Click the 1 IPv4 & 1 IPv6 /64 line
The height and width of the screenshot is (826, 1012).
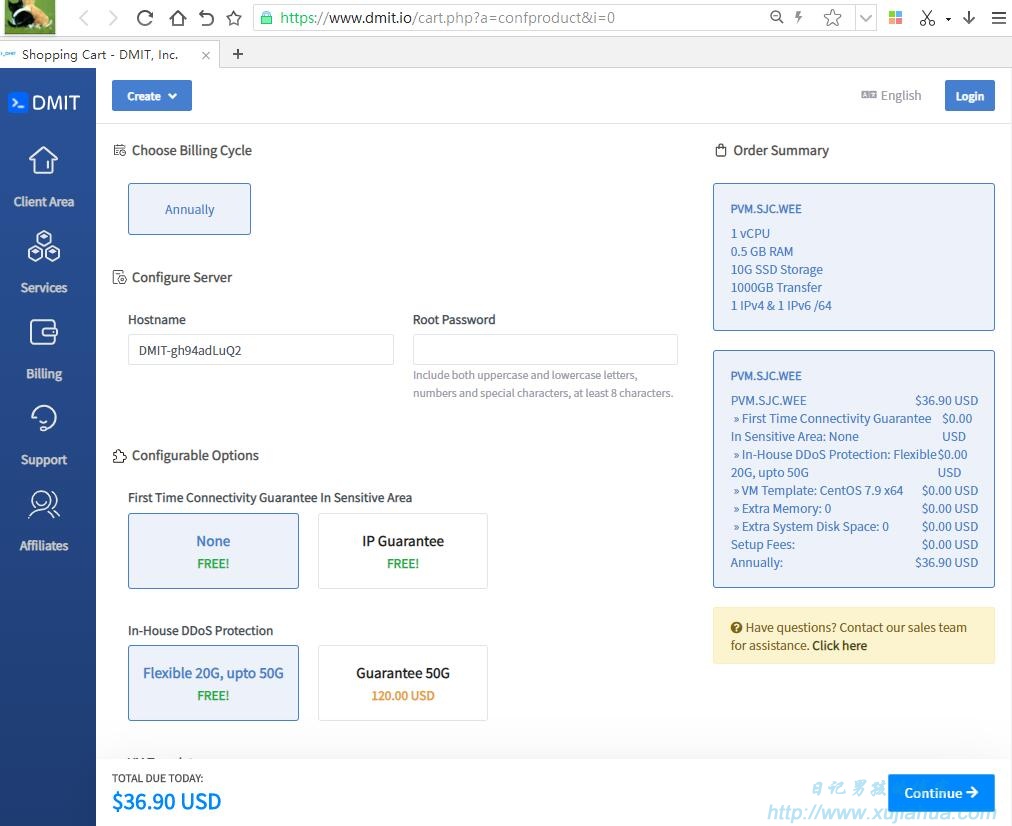click(x=781, y=305)
